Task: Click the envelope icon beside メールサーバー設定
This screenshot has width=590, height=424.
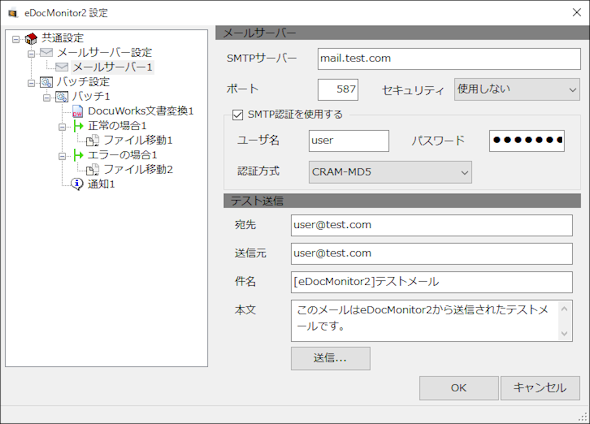Action: point(47,52)
